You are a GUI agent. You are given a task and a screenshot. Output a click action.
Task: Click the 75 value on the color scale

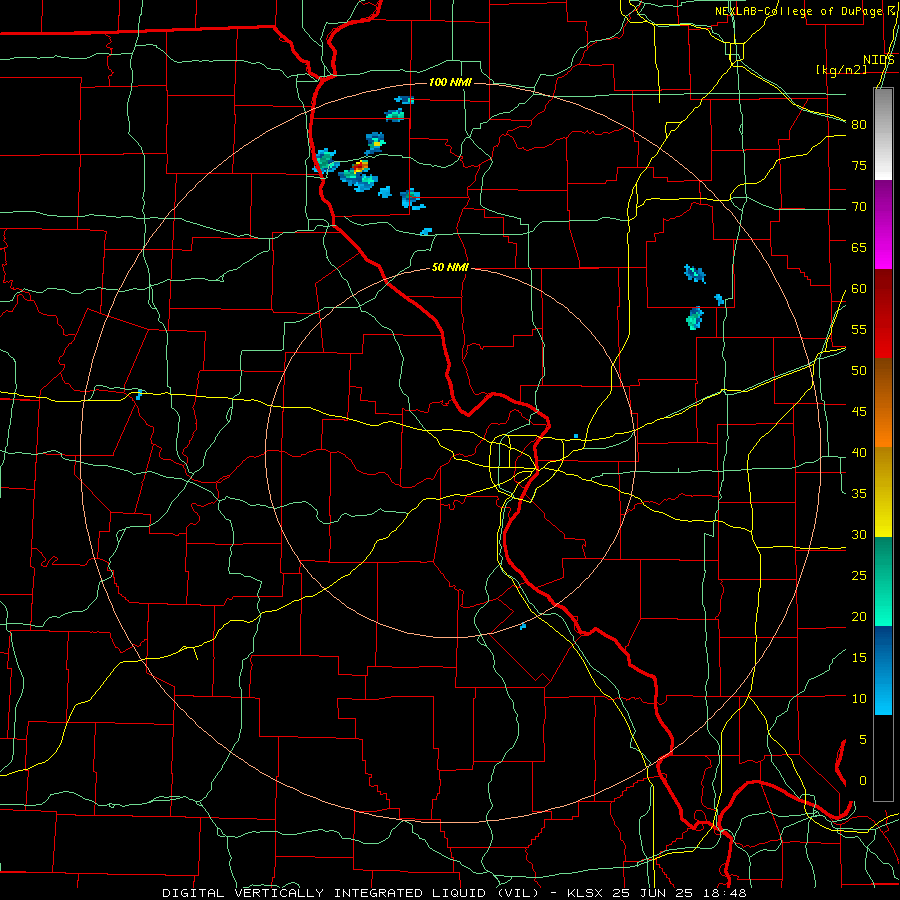coord(859,166)
